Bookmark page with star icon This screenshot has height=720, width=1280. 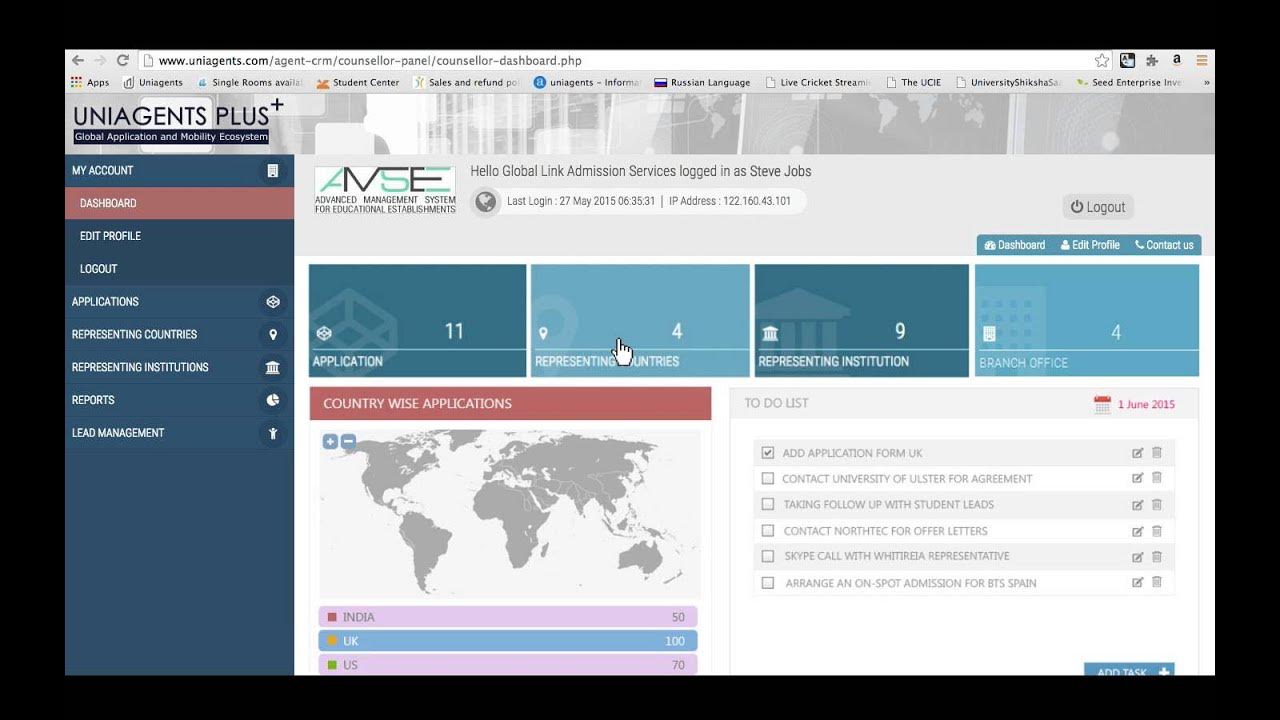1102,60
